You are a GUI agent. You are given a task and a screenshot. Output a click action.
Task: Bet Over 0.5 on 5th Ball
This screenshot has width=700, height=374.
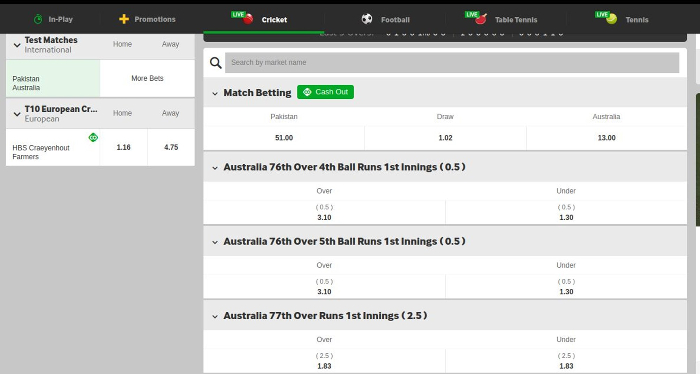(x=325, y=287)
